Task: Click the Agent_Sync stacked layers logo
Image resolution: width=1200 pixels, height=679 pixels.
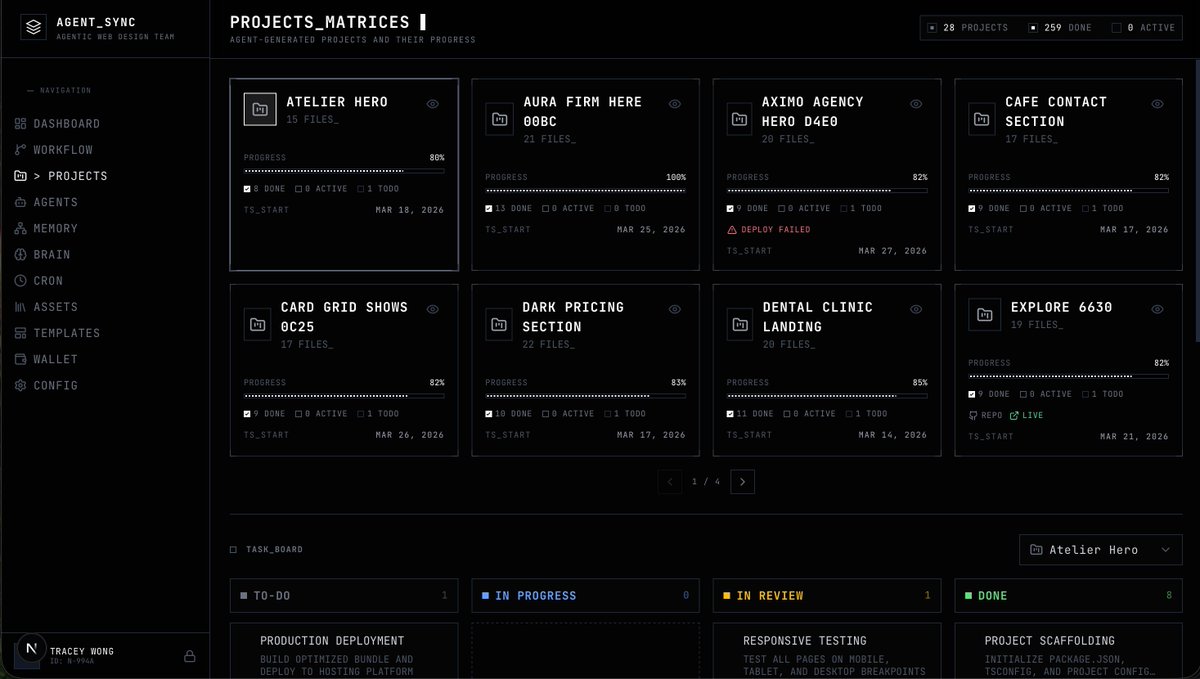Action: 34,28
